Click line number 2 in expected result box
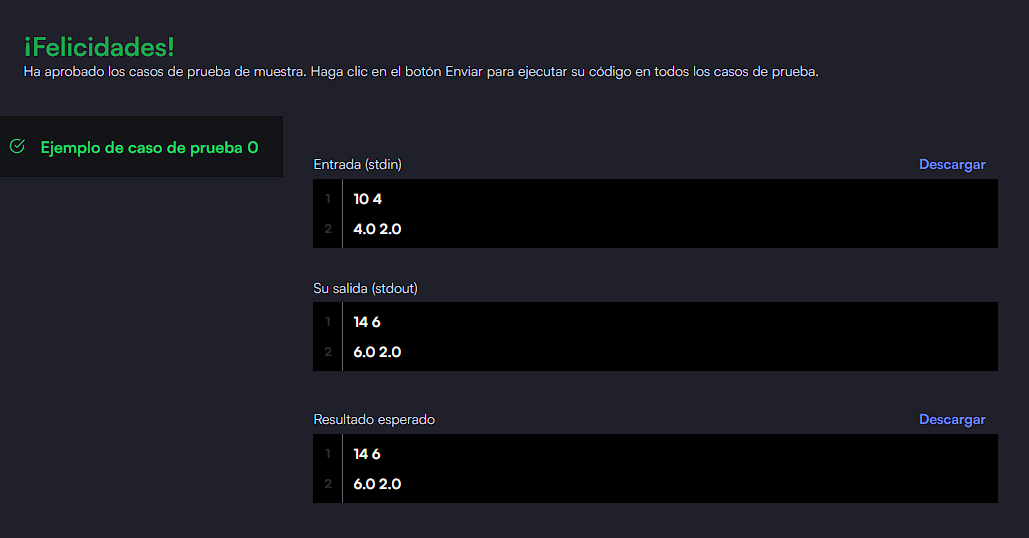This screenshot has width=1029, height=538. [328, 484]
